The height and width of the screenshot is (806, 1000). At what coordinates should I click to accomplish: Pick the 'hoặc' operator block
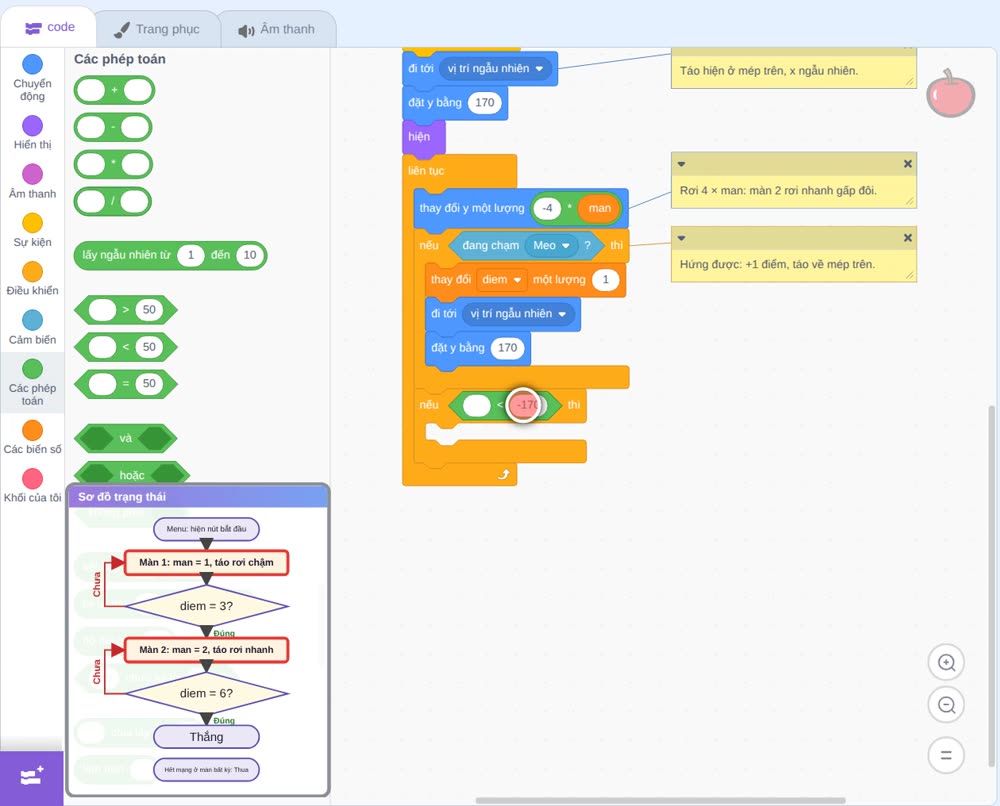click(x=132, y=474)
